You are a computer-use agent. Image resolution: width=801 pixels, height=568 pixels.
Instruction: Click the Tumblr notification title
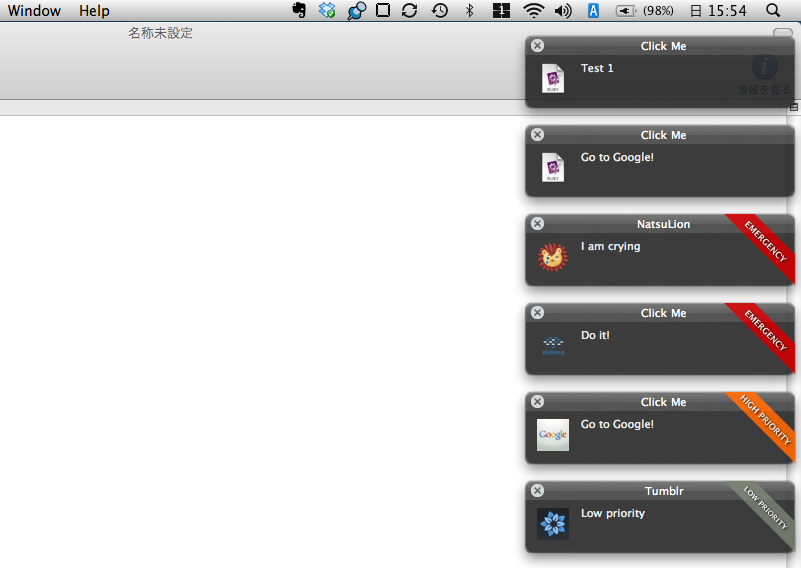664,491
